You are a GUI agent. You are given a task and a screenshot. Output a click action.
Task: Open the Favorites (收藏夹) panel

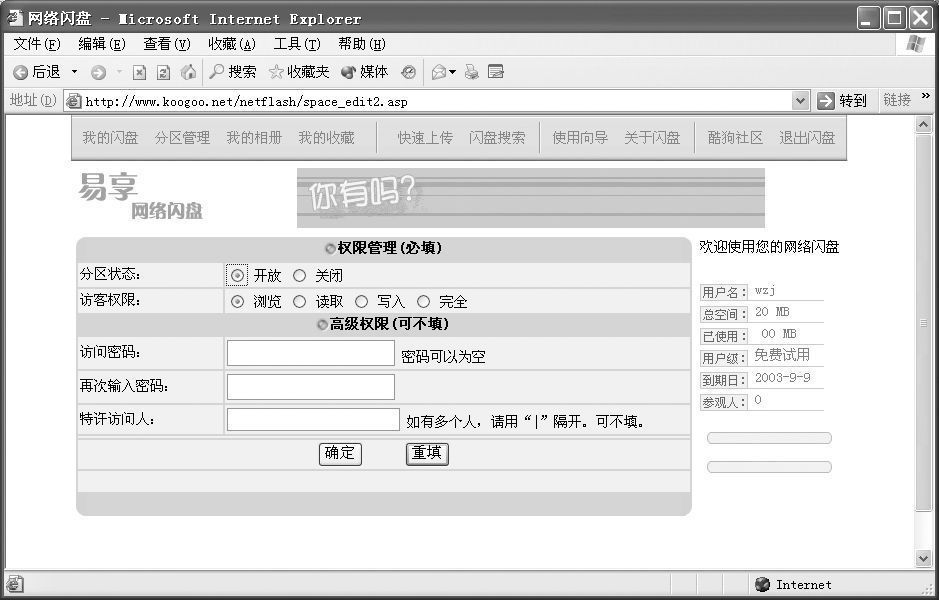point(299,72)
